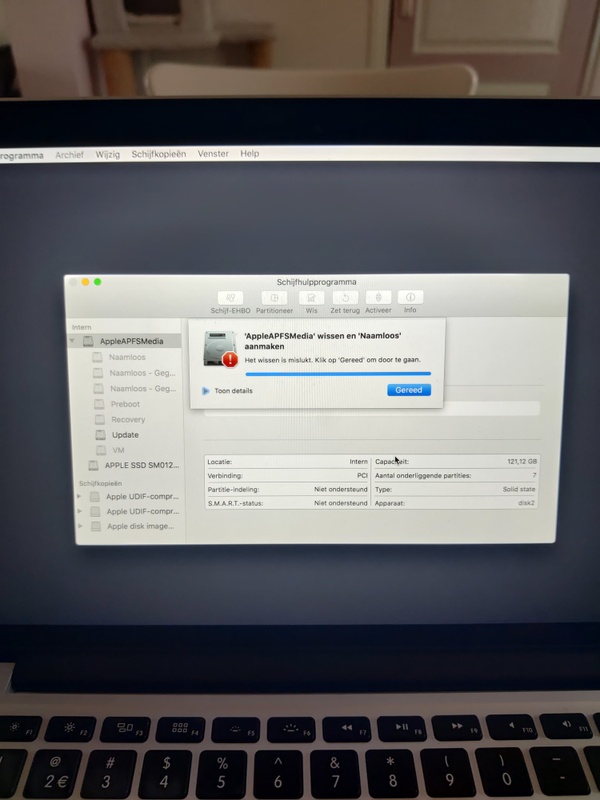Viewport: 600px width, 800px height.
Task: Click the Wis erase toolbar icon
Action: pos(311,297)
